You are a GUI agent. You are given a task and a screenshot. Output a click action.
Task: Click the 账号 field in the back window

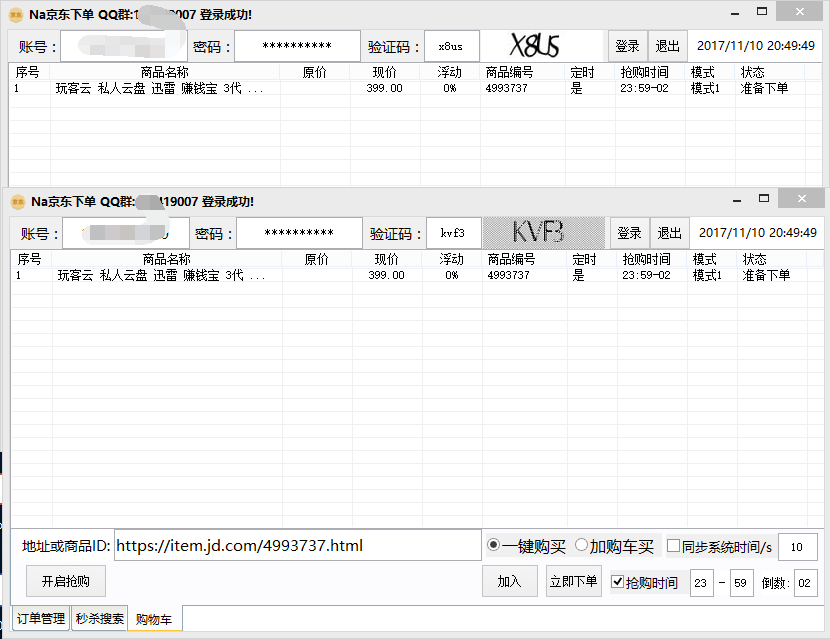tap(123, 46)
